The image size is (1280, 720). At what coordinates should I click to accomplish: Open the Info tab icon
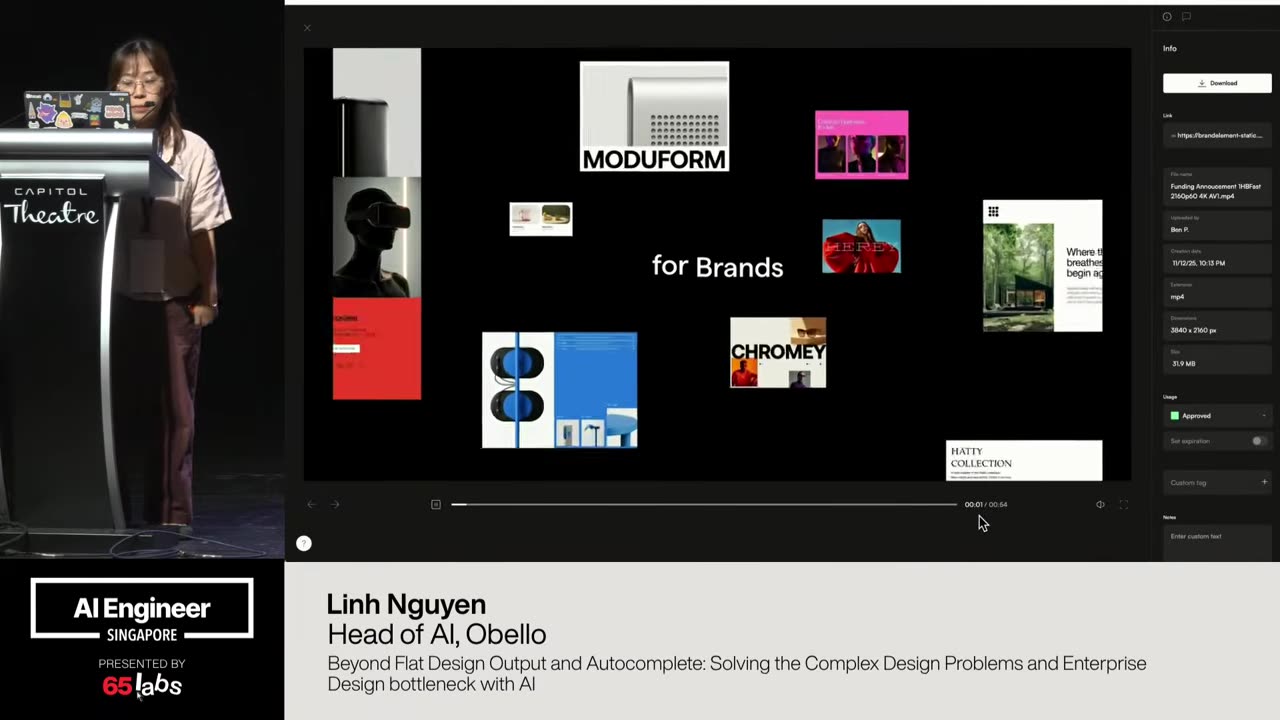pyautogui.click(x=1167, y=17)
